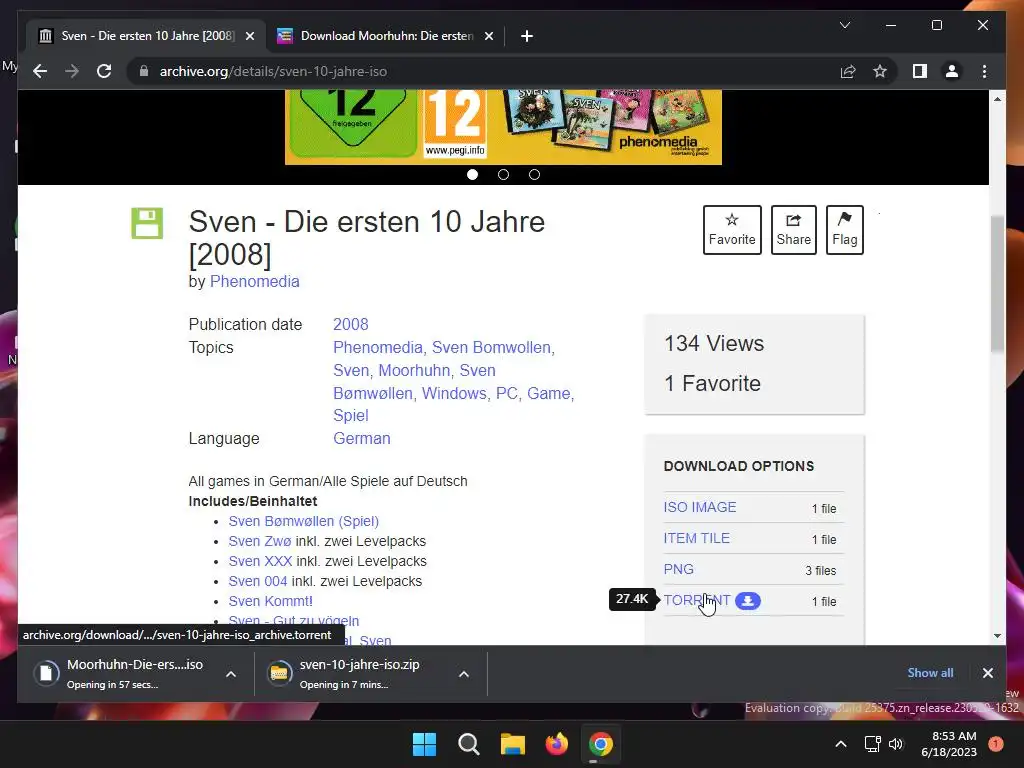Open the Chrome profile icon
Screen dimensions: 1024x768
point(952,71)
